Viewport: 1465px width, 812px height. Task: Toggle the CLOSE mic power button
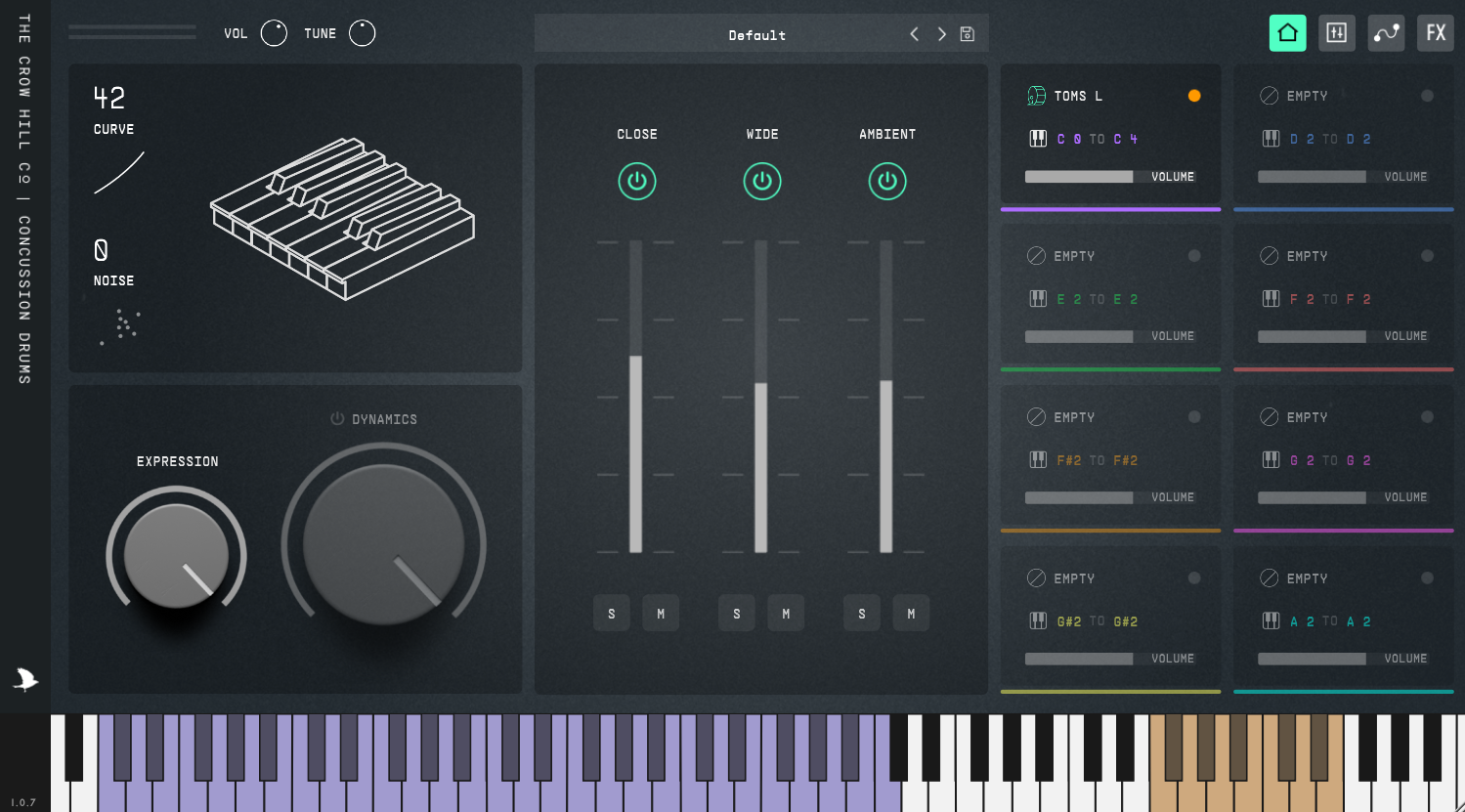click(636, 181)
